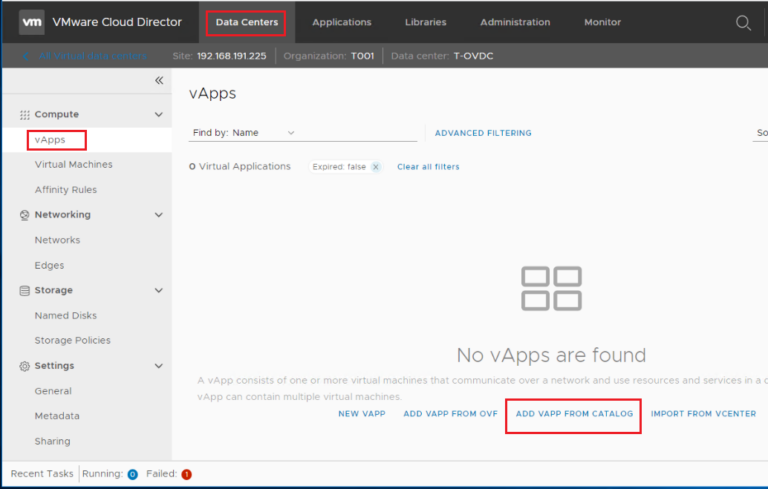Screen dimensions: 768x489
Task: Switch to the Libraries tab
Action: click(426, 22)
